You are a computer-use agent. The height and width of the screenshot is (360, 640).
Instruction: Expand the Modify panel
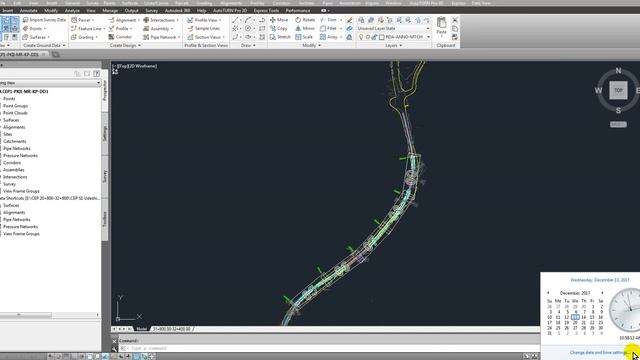tap(311, 45)
